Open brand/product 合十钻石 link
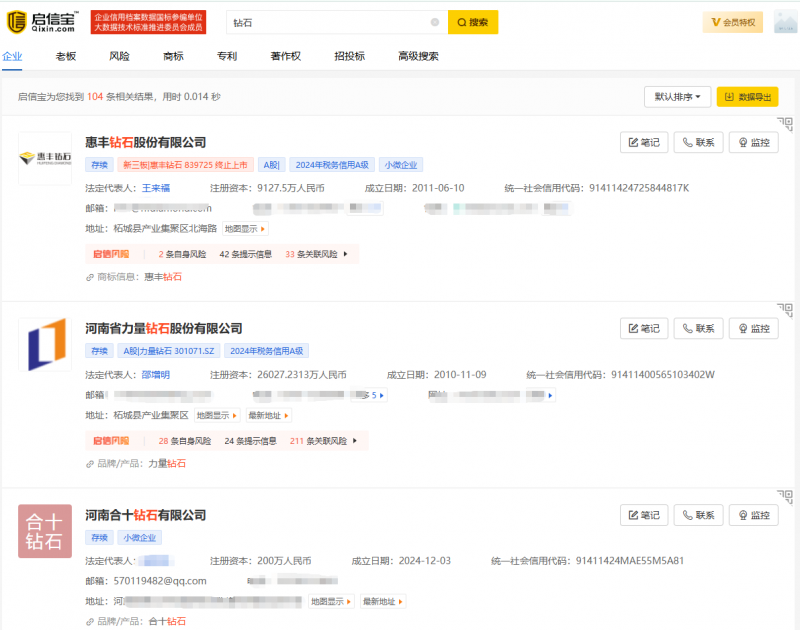Viewport: 800px width, 630px height. coord(167,621)
